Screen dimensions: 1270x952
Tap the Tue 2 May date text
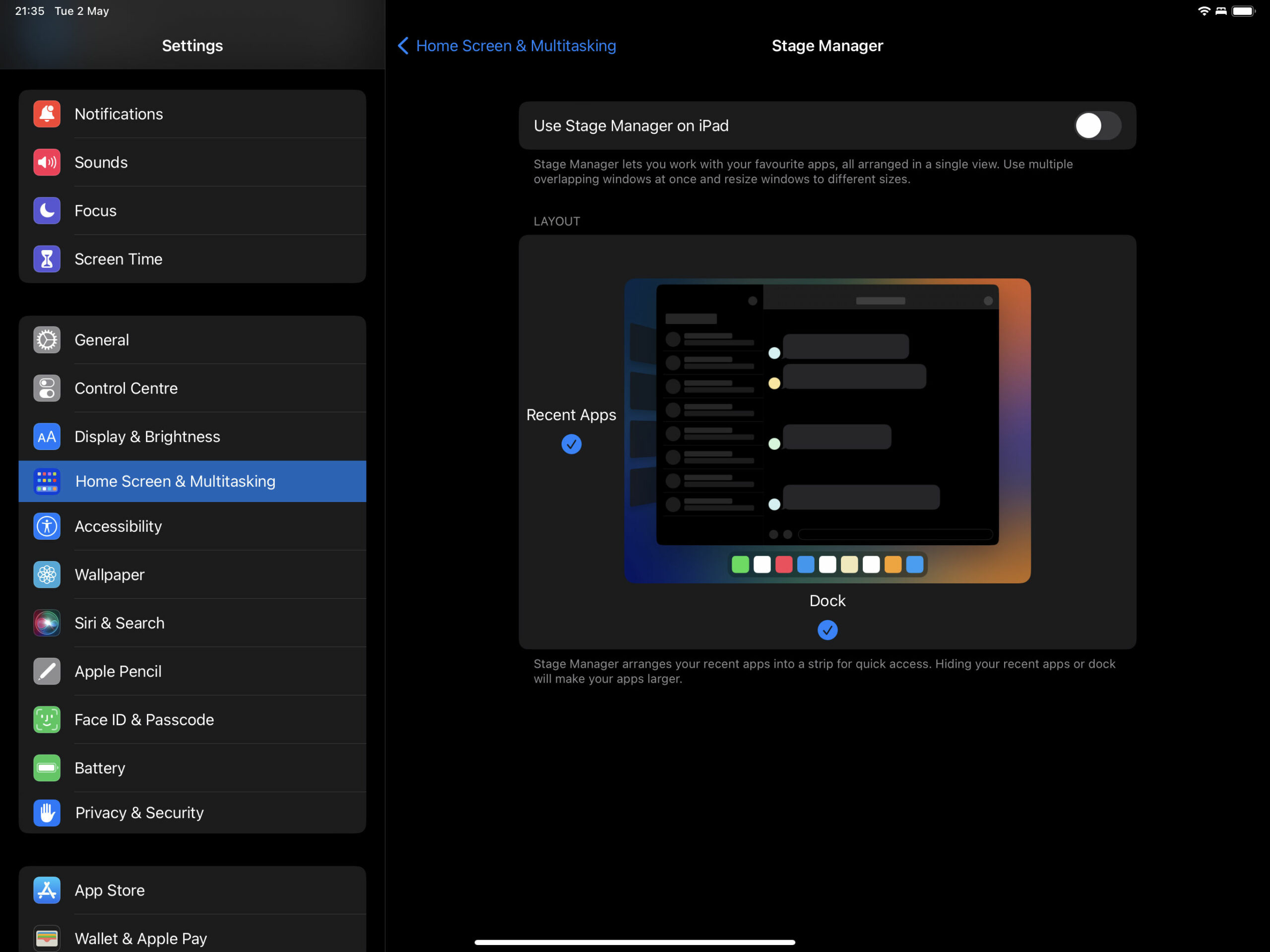click(x=81, y=11)
